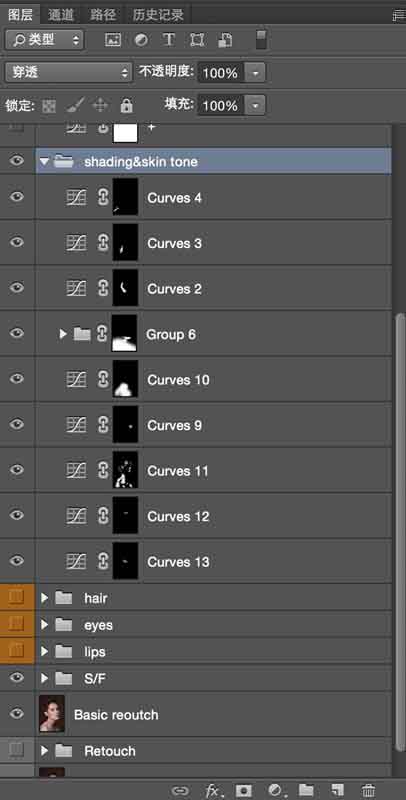Filter layers by type (T) icon
This screenshot has width=406, height=800.
pyautogui.click(x=168, y=40)
